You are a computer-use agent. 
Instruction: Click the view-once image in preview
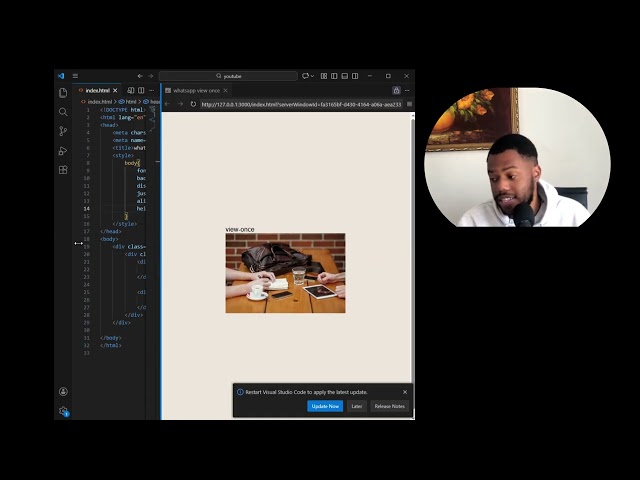coord(285,273)
